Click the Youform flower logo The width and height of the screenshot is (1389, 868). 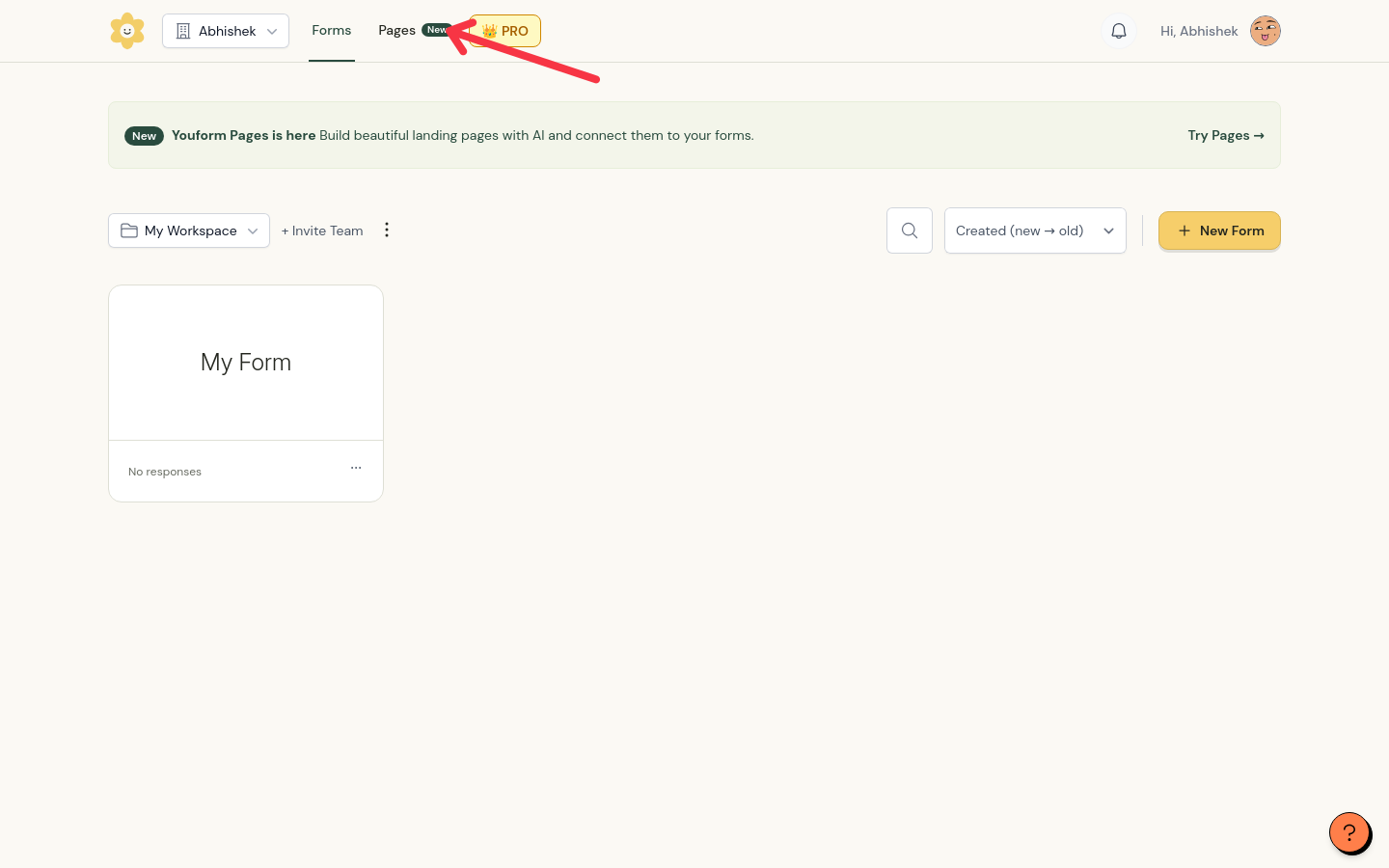[x=127, y=31]
